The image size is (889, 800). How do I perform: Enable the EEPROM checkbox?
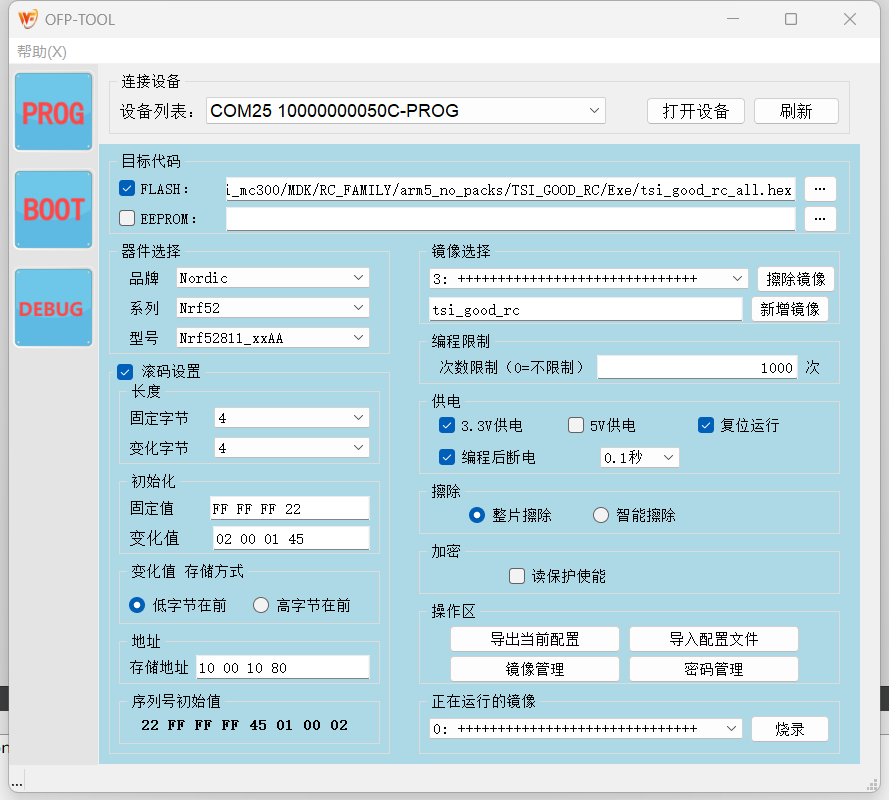point(124,218)
